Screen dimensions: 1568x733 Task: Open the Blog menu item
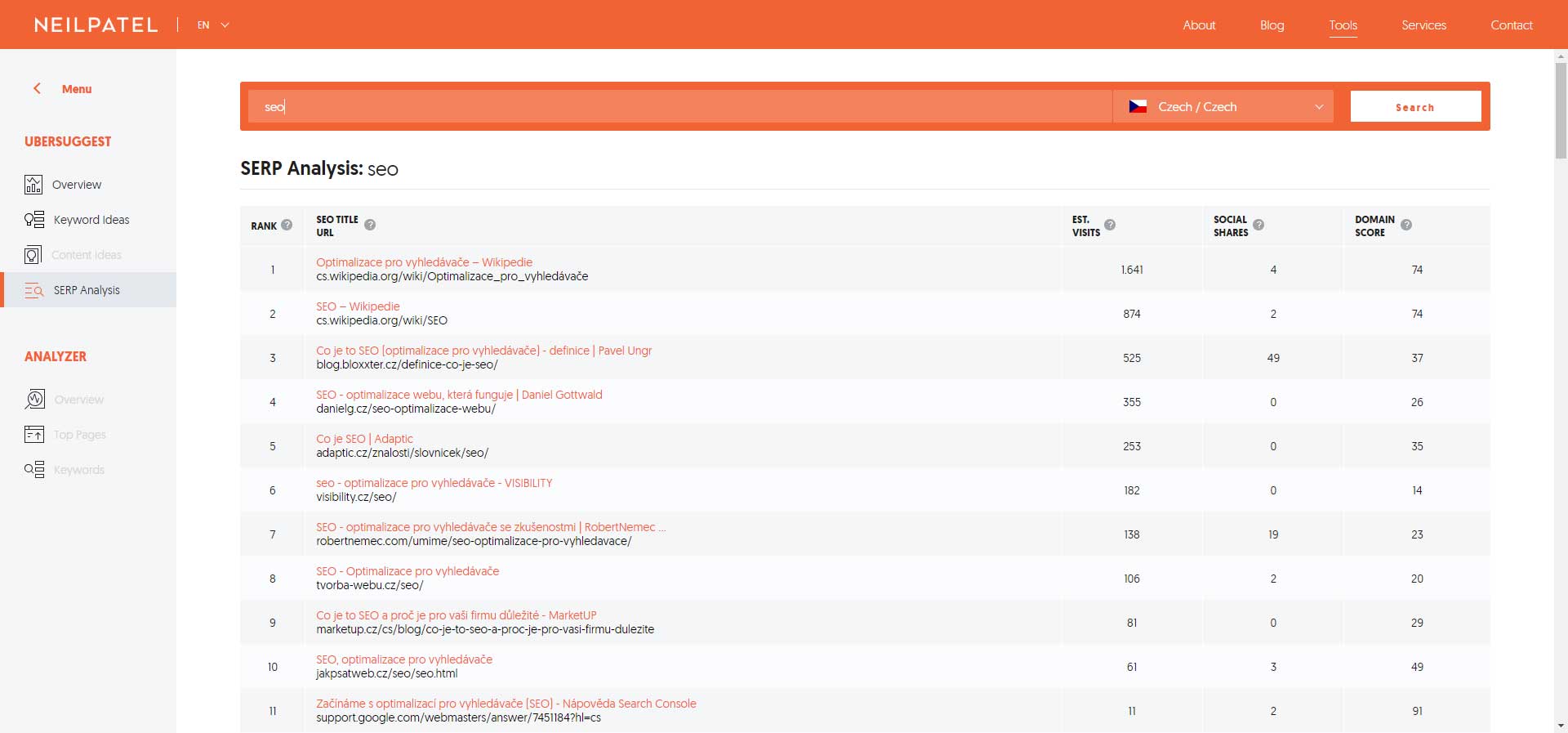[1272, 25]
